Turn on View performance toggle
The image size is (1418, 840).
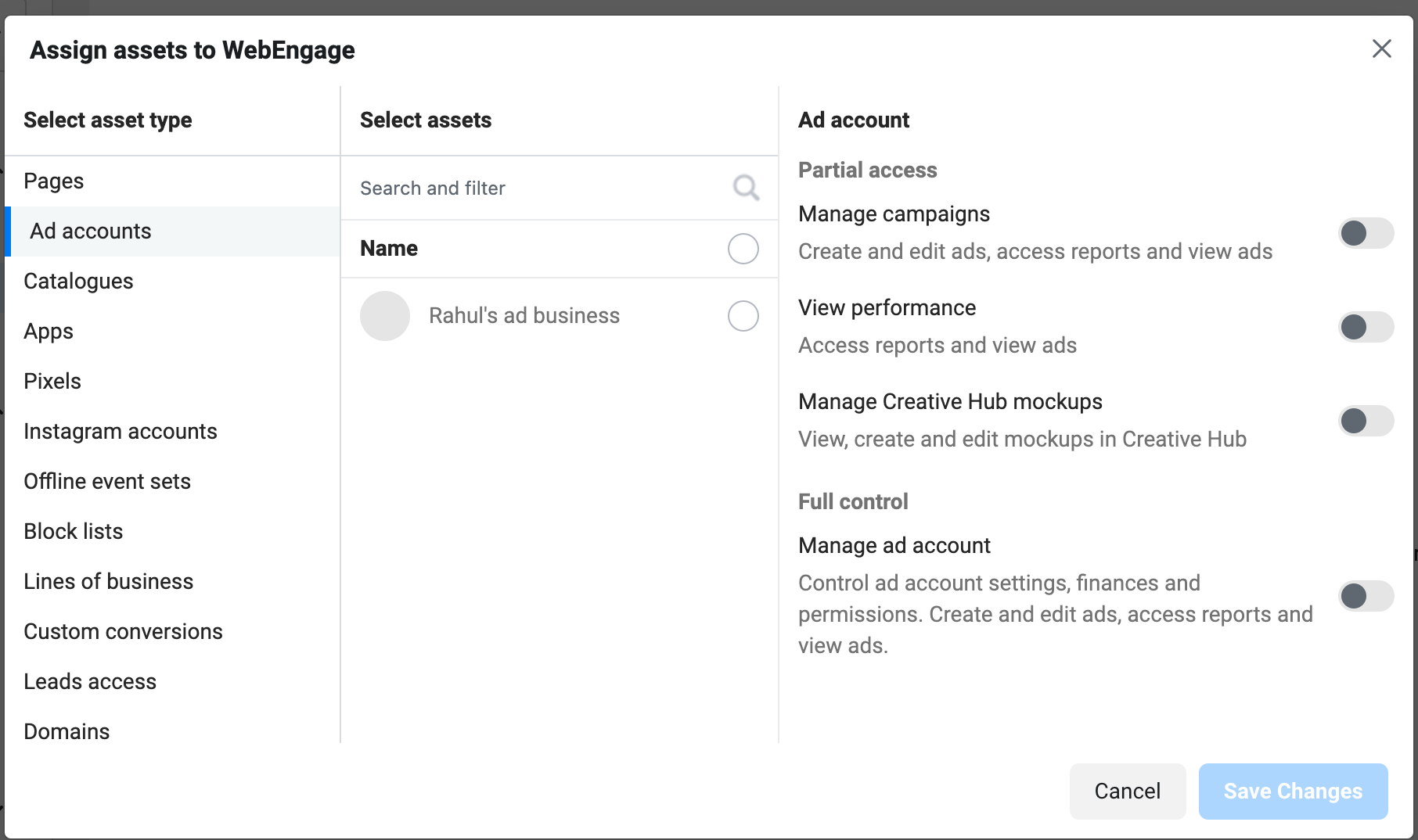[1366, 327]
